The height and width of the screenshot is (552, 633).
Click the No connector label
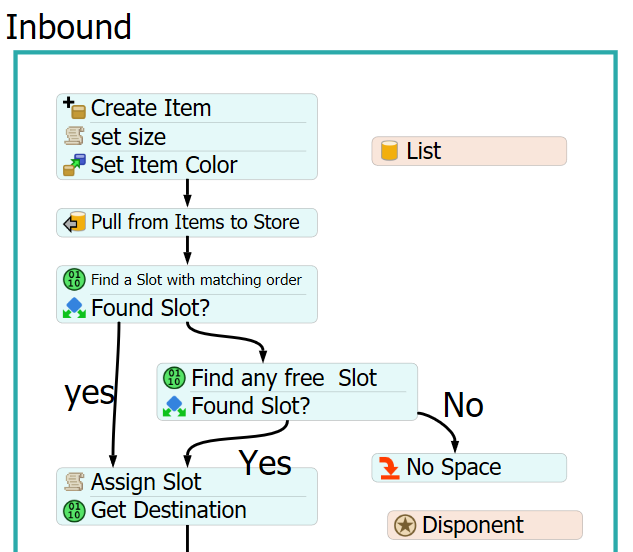pyautogui.click(x=463, y=405)
